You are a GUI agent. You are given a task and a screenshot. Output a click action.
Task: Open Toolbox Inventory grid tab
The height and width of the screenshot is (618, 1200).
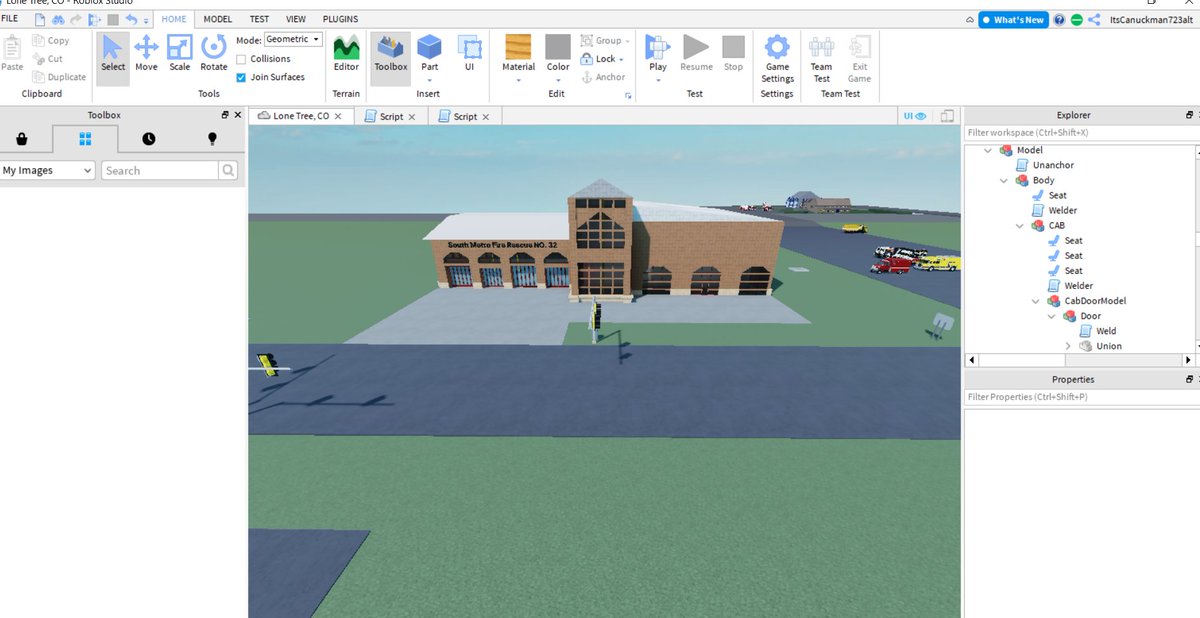[x=85, y=139]
